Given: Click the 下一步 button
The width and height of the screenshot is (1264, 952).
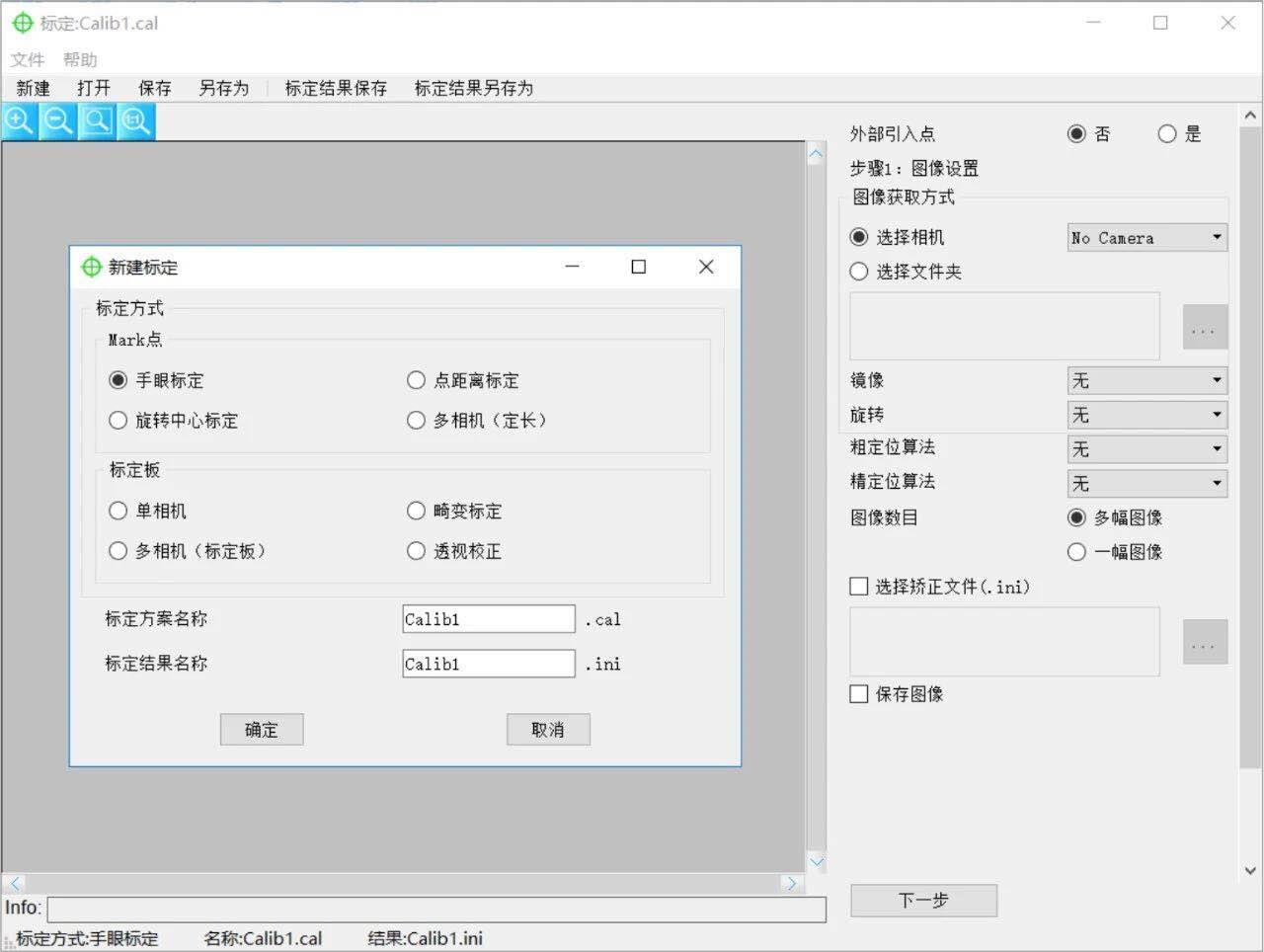Looking at the screenshot, I should 923,901.
